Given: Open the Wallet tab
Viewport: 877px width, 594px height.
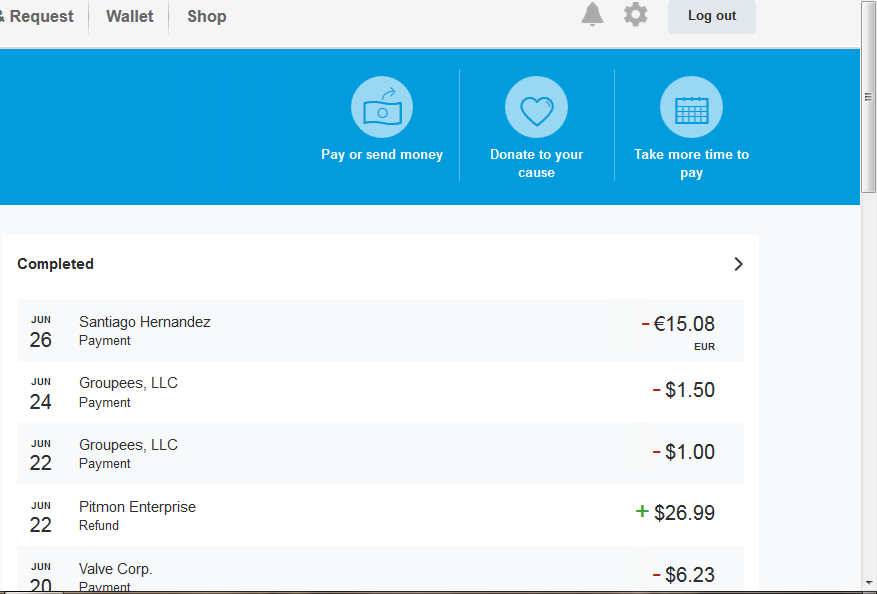Looking at the screenshot, I should [x=130, y=16].
